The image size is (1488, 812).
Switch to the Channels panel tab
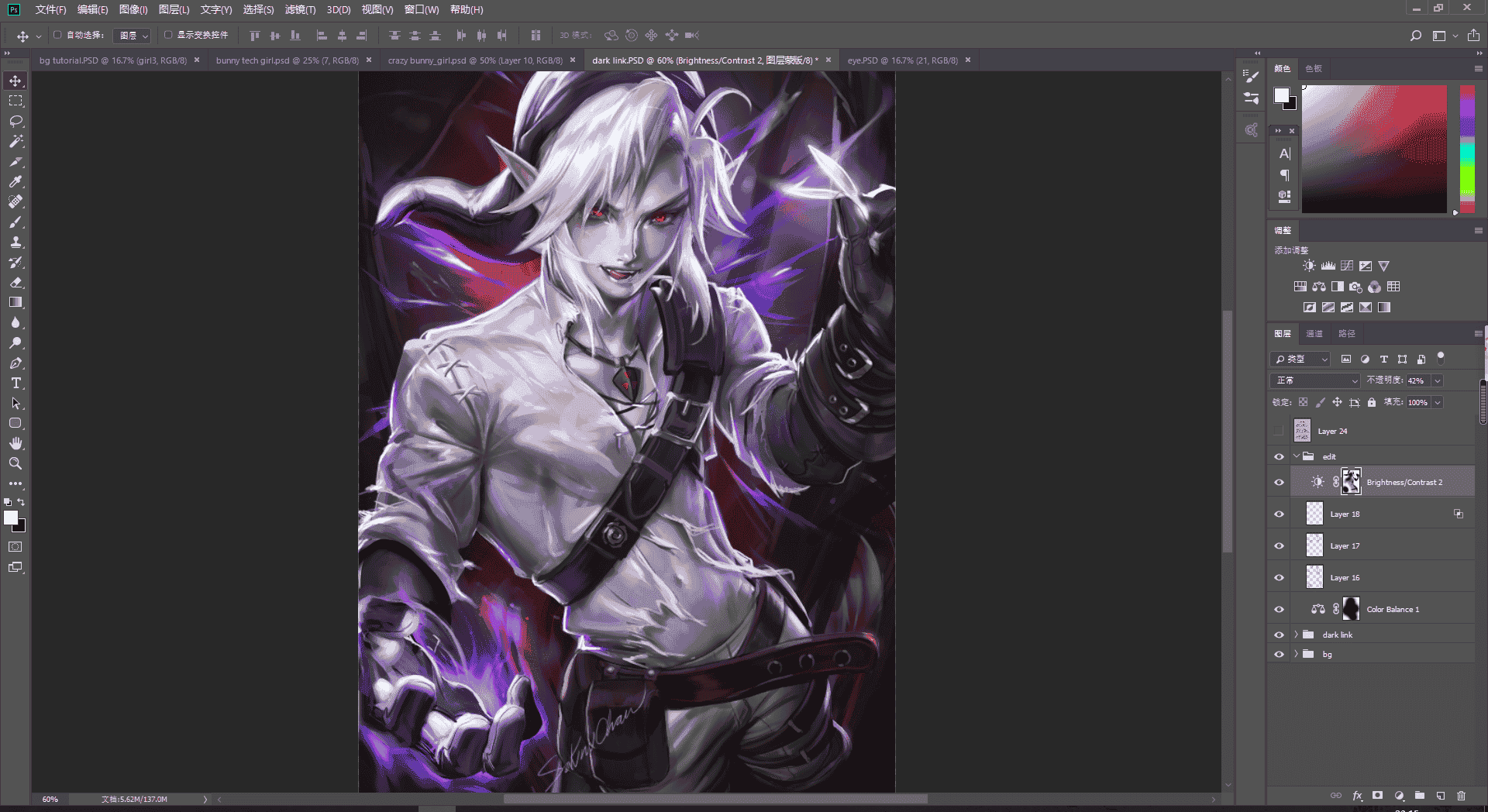point(1314,334)
